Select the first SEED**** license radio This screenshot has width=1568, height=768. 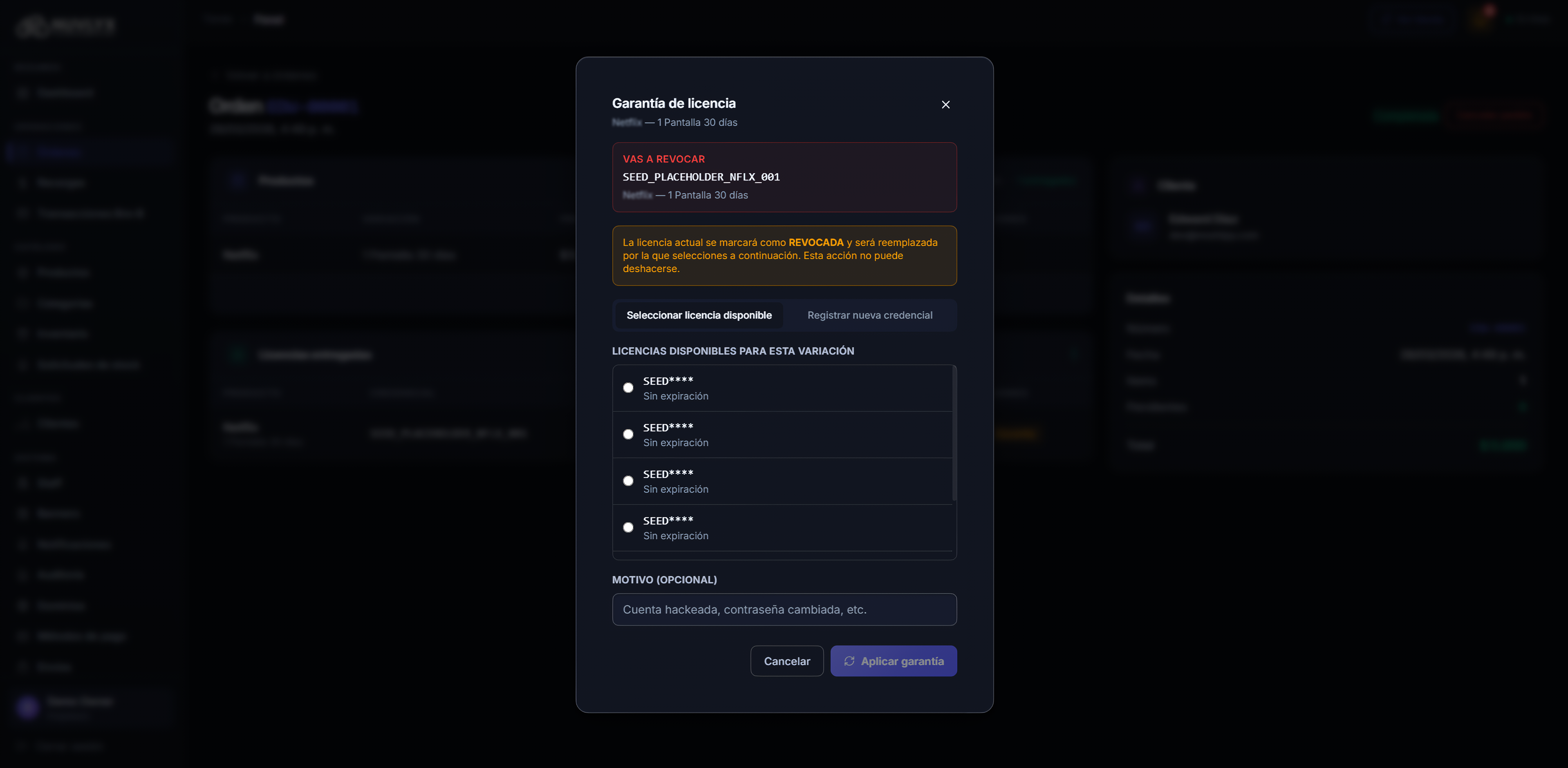(628, 388)
